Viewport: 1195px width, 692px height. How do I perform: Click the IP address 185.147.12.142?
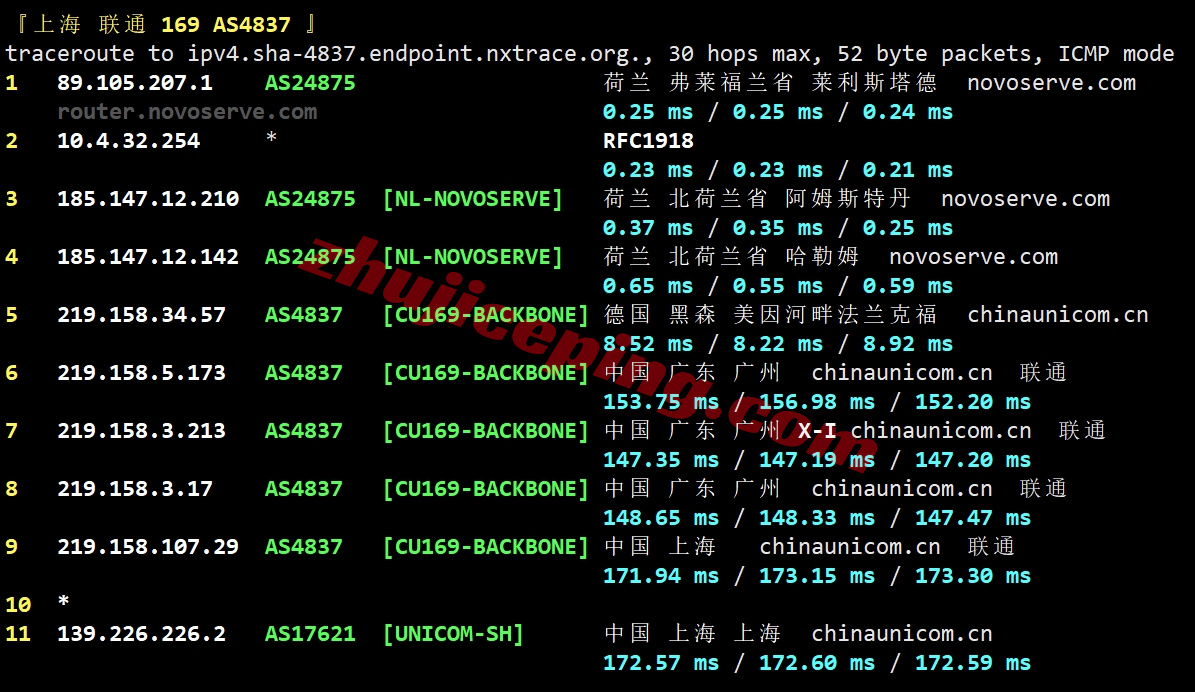148,257
